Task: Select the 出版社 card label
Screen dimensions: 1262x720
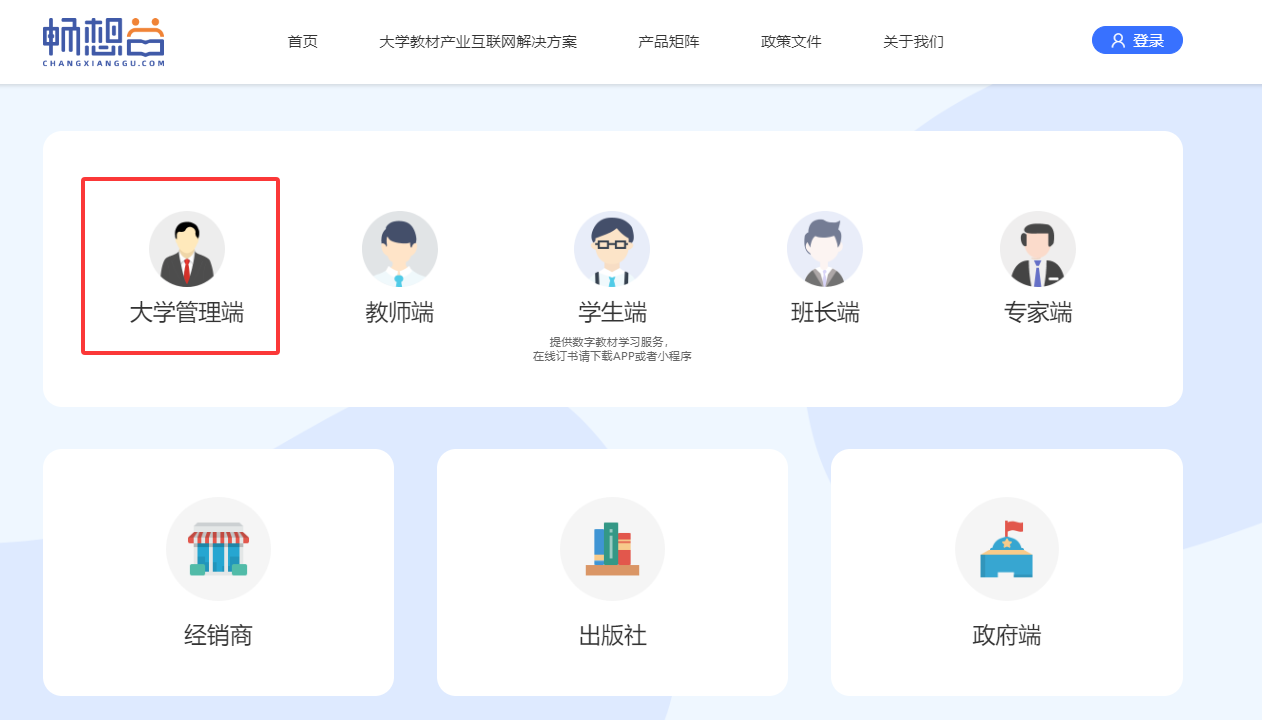Action: [x=612, y=635]
